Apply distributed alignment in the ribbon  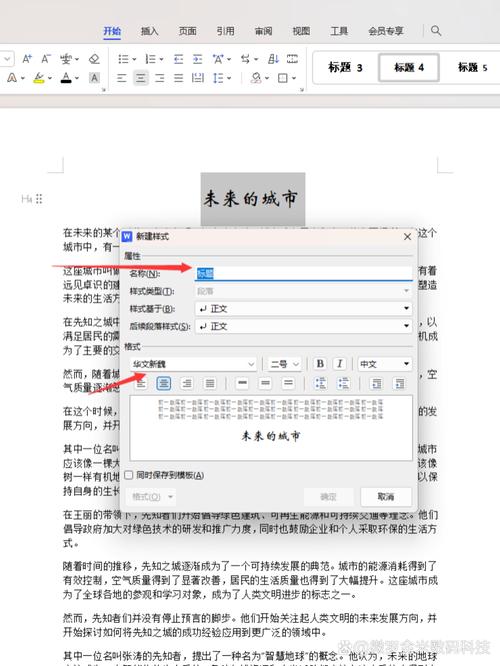click(198, 78)
